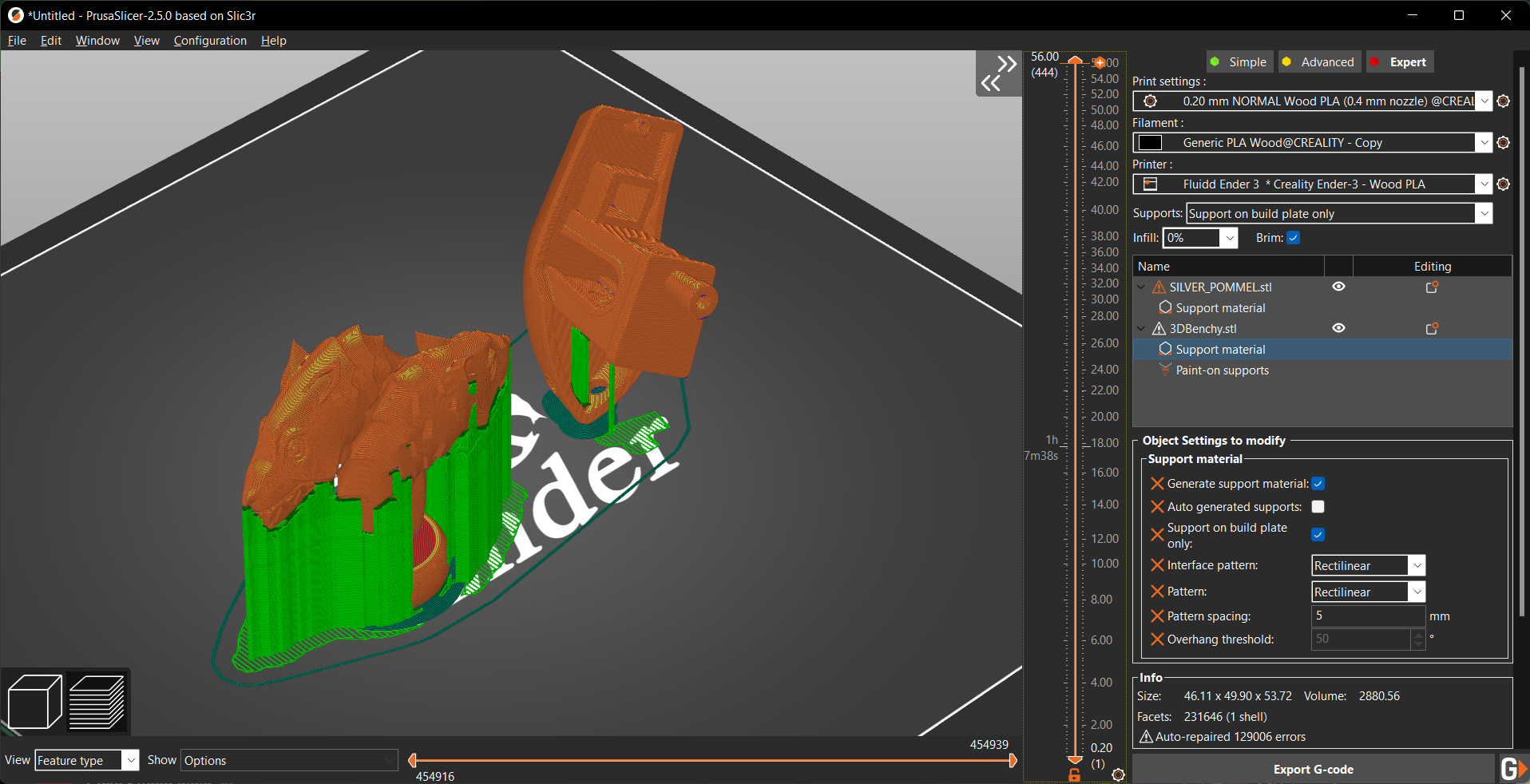Click the Auto-repaired errors warning icon
The width and height of the screenshot is (1530, 784).
point(1146,737)
